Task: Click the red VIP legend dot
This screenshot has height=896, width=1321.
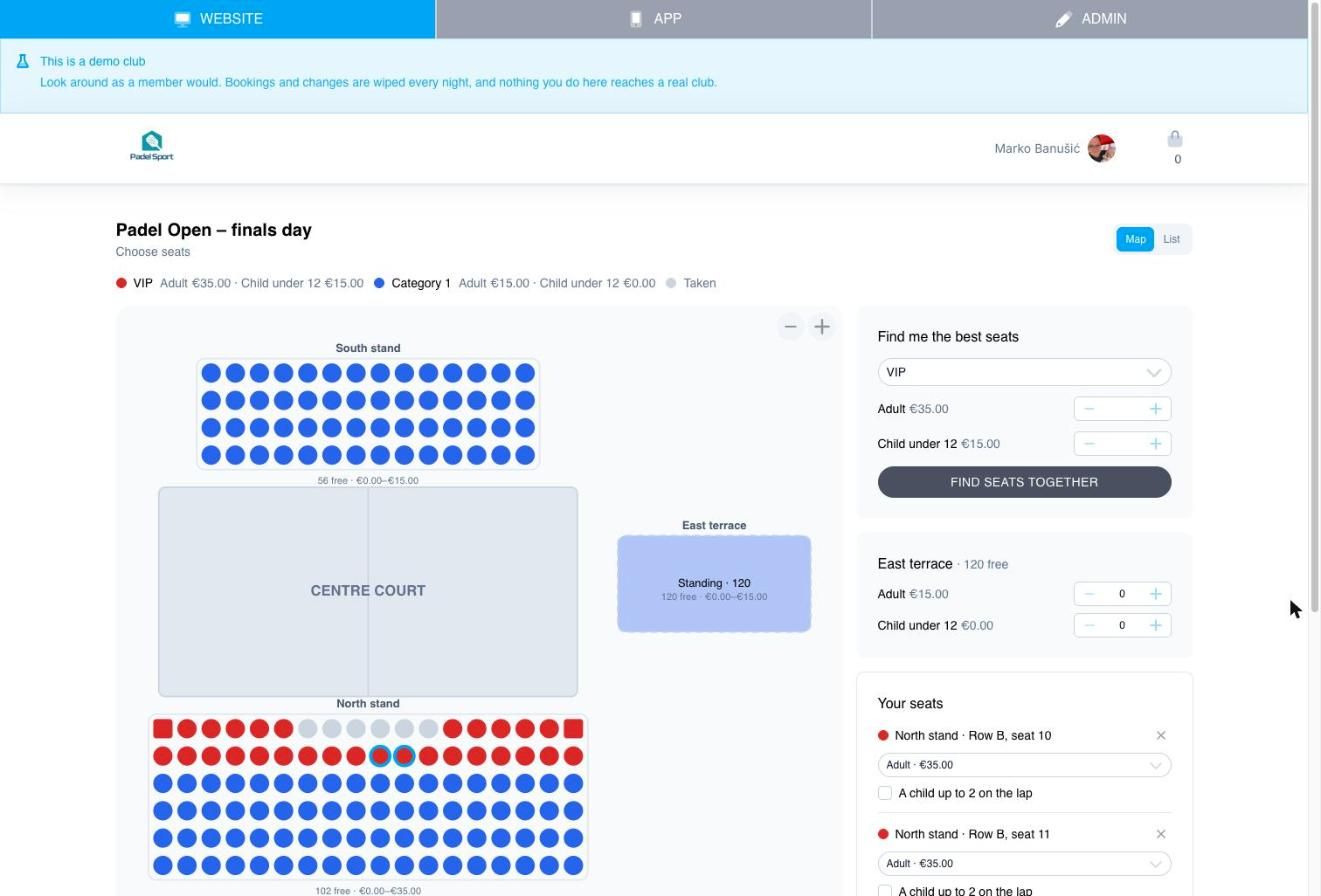Action: click(x=121, y=283)
